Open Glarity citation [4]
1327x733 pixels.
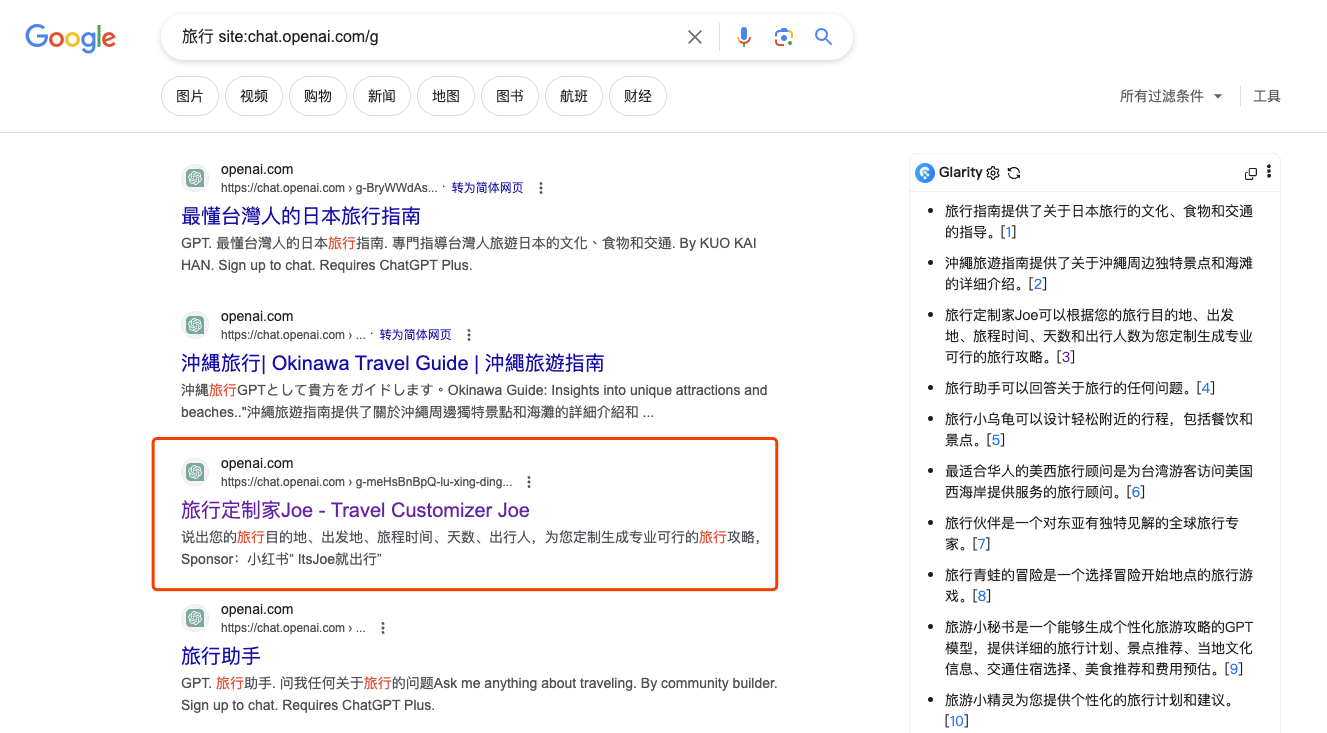point(1206,388)
